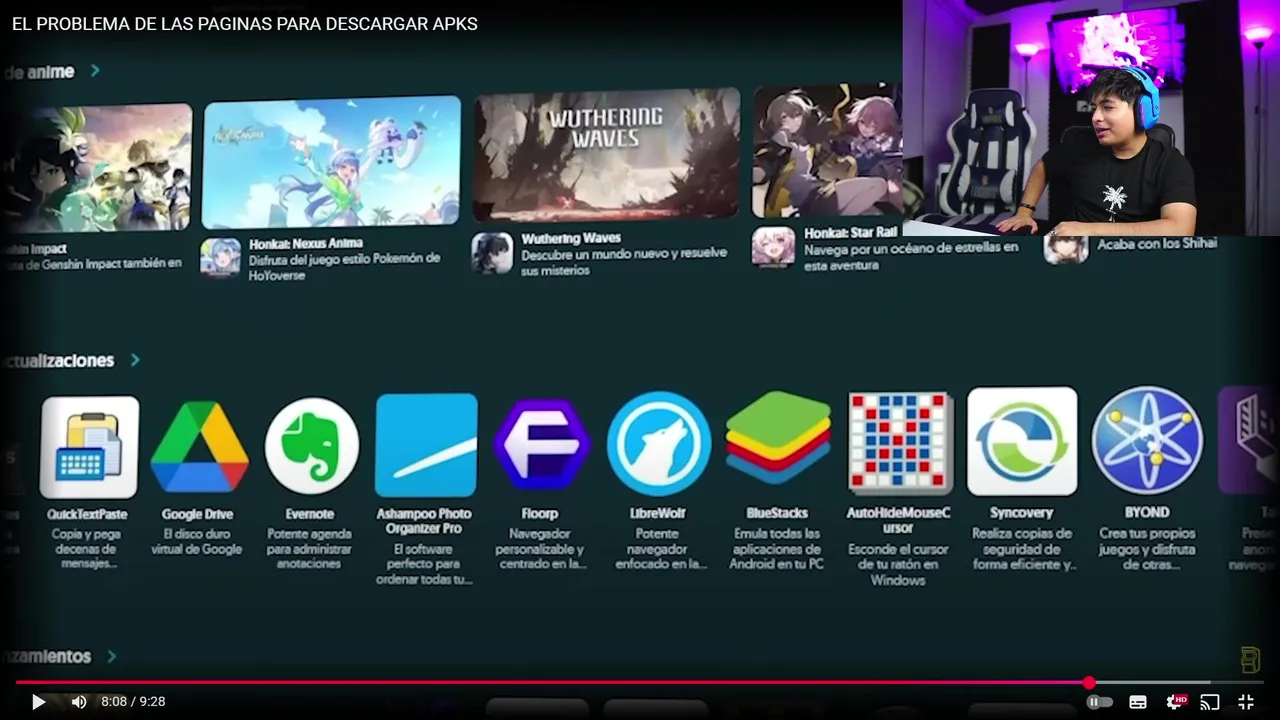The height and width of the screenshot is (720, 1280).
Task: Open Ashampoo Photo Organizer Pro icon
Action: pyautogui.click(x=426, y=445)
